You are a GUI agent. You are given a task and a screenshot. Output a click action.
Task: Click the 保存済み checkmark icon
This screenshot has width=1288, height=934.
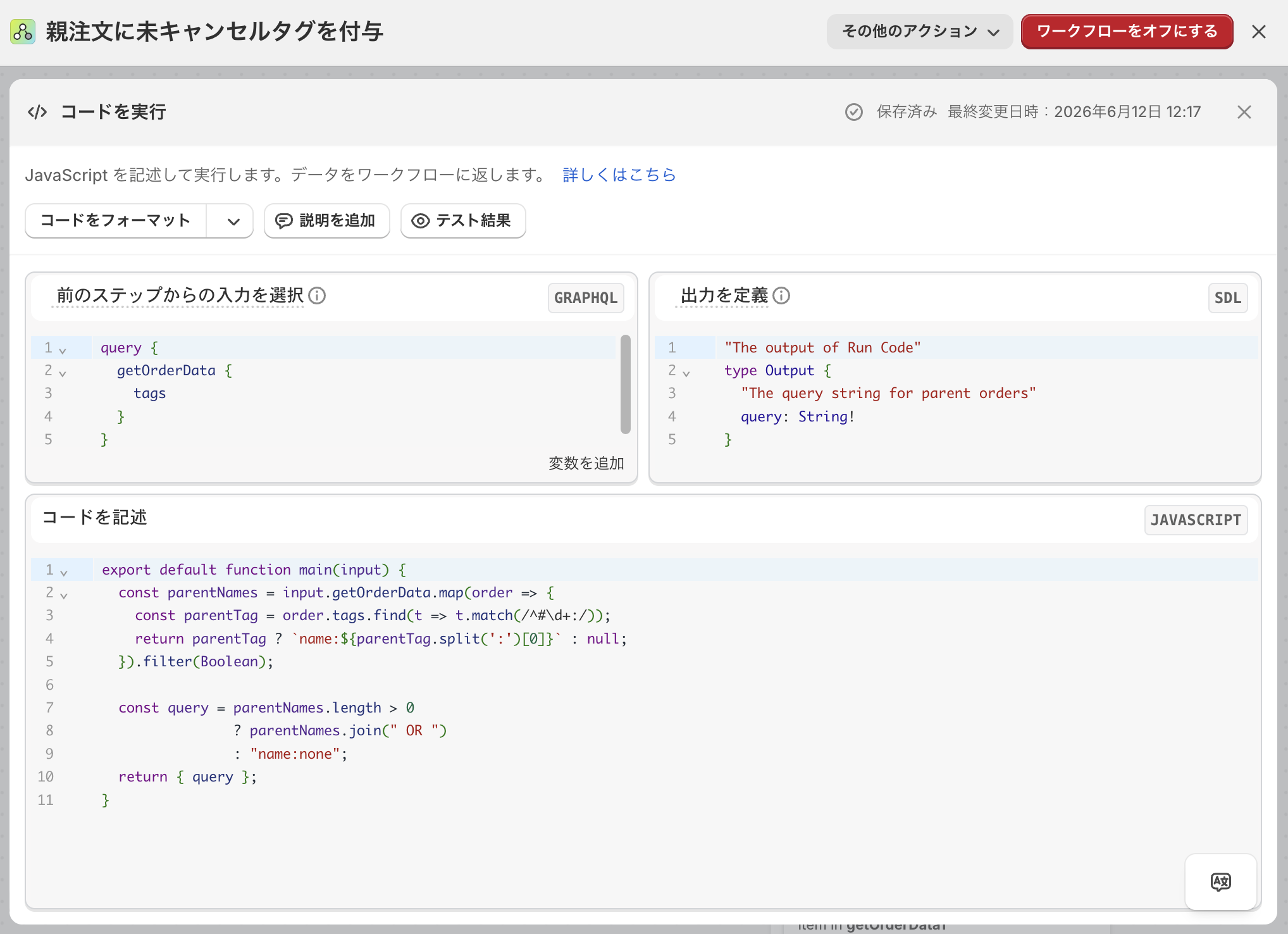[853, 112]
